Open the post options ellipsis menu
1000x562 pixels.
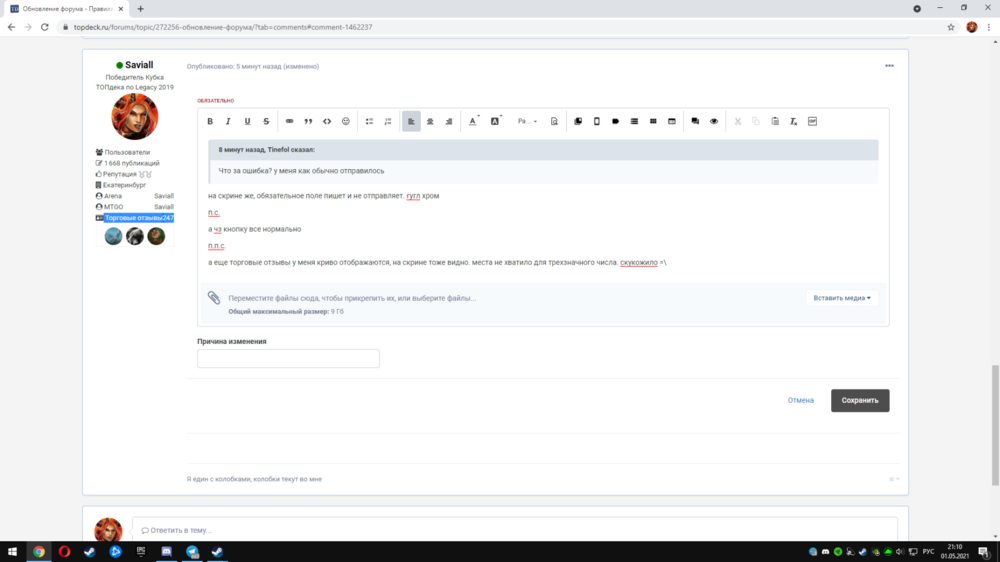point(889,66)
